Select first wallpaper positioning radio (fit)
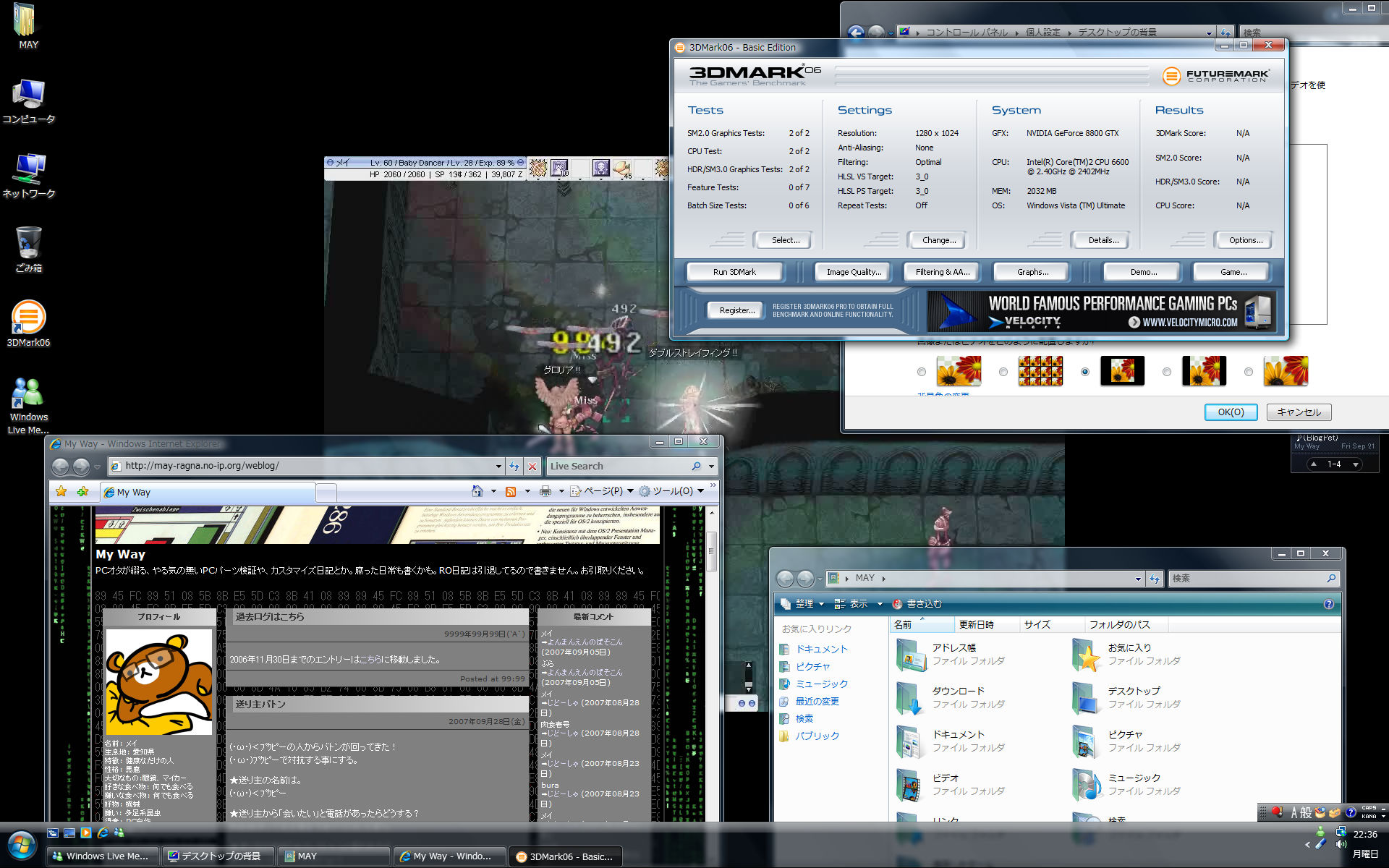 point(921,372)
